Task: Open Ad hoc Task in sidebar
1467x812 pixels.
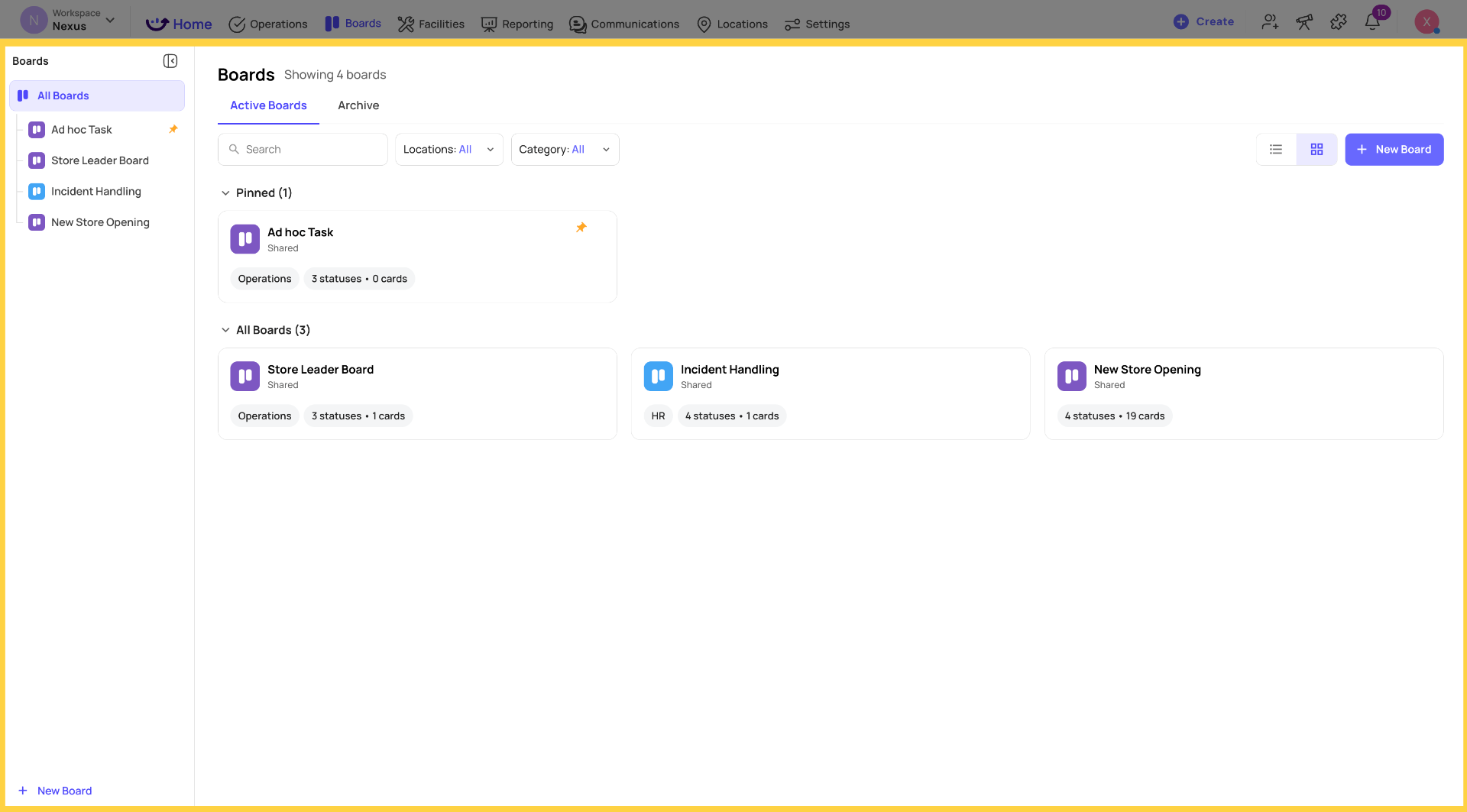Action: point(81,130)
